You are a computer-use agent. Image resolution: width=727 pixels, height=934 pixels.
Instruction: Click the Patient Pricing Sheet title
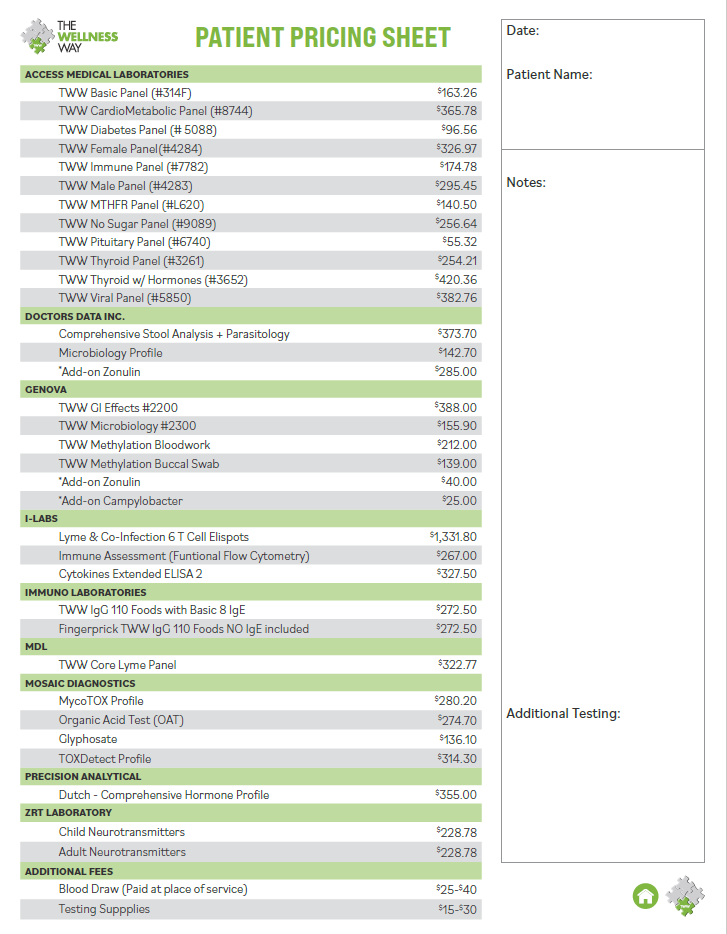tap(322, 38)
